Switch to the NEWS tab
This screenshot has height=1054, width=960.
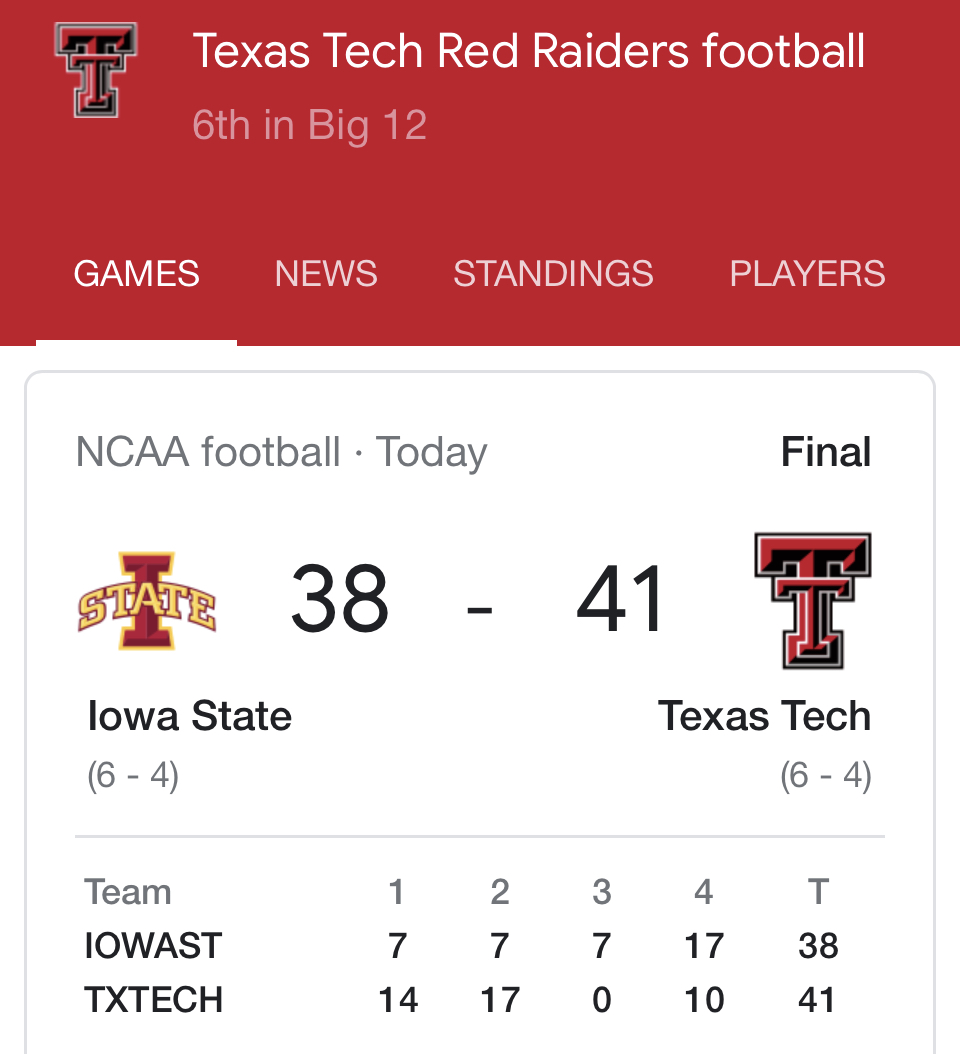point(326,274)
